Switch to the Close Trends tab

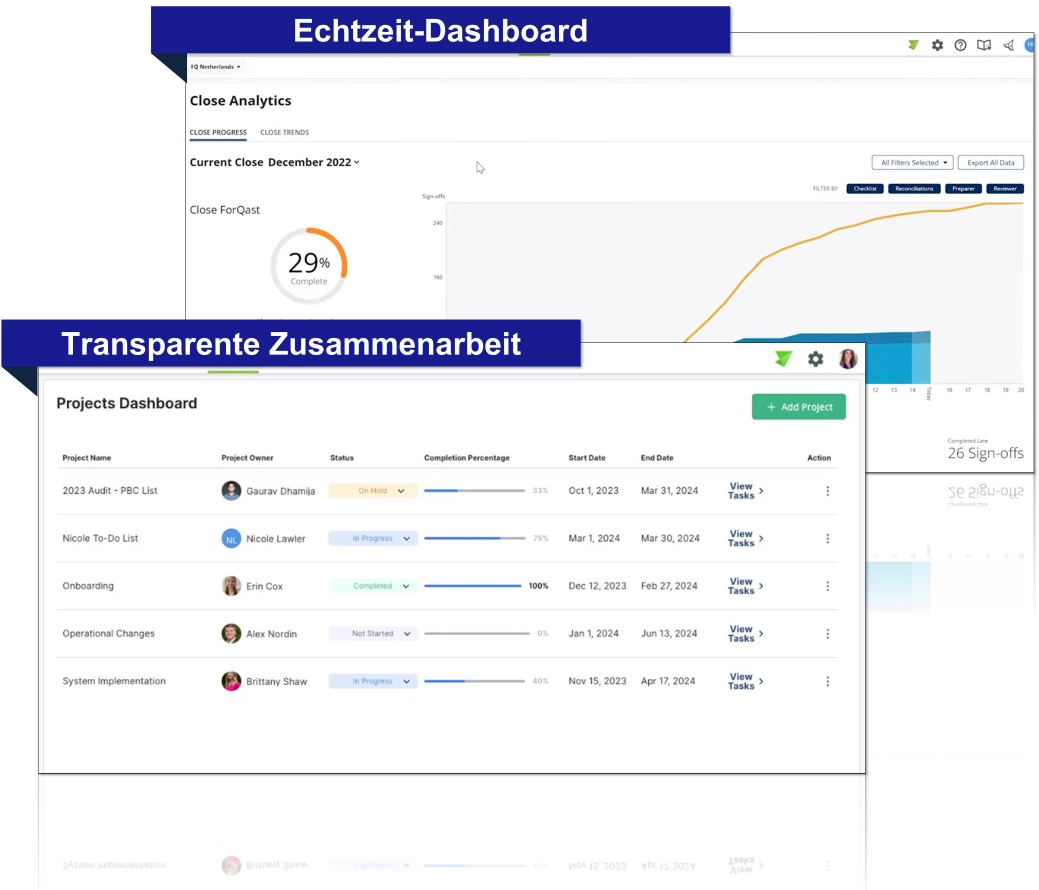284,133
